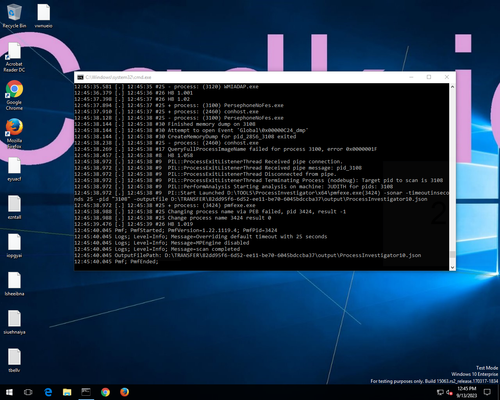The image size is (500, 400).
Task: Launch Firefox from the taskbar
Action: (x=124, y=392)
